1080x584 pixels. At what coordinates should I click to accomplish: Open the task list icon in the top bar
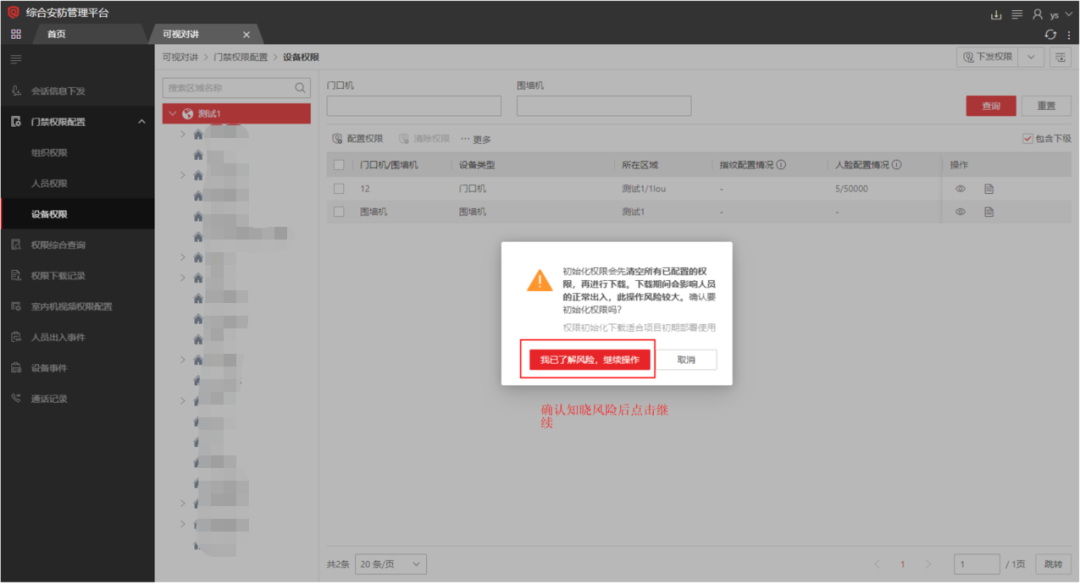pos(1017,14)
